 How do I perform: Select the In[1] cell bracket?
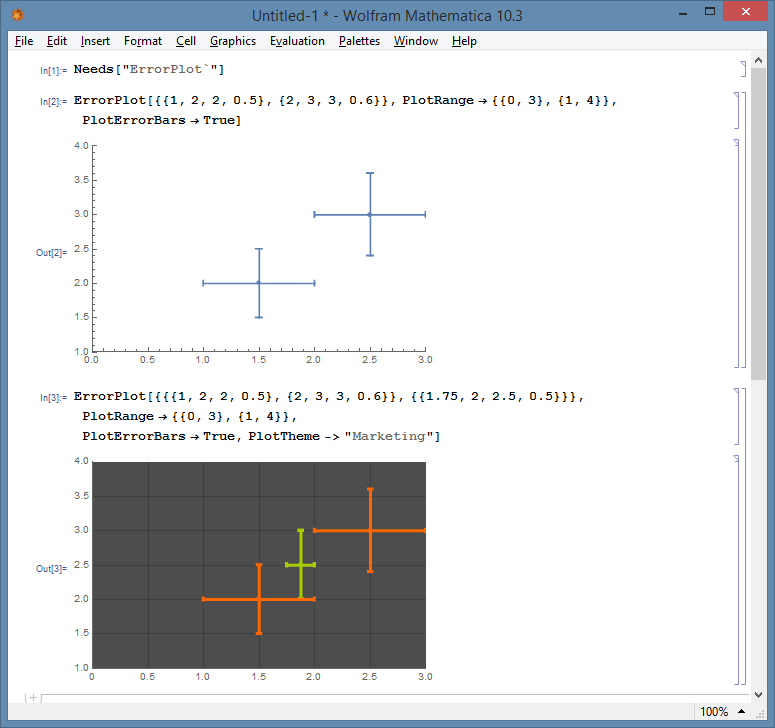coord(743,69)
